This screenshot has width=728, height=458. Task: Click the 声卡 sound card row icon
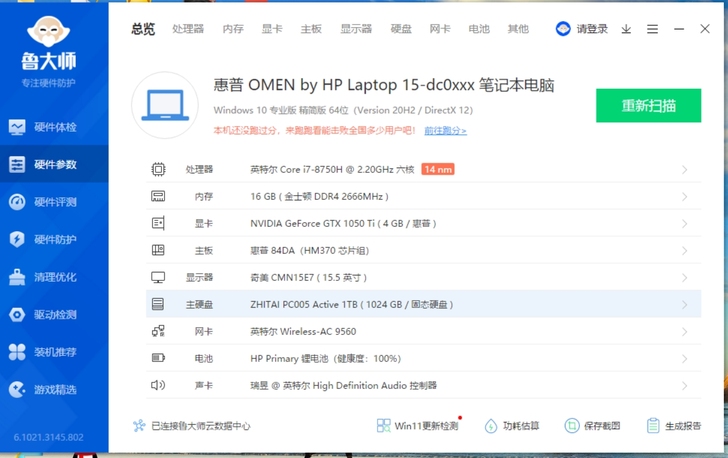tap(158, 385)
